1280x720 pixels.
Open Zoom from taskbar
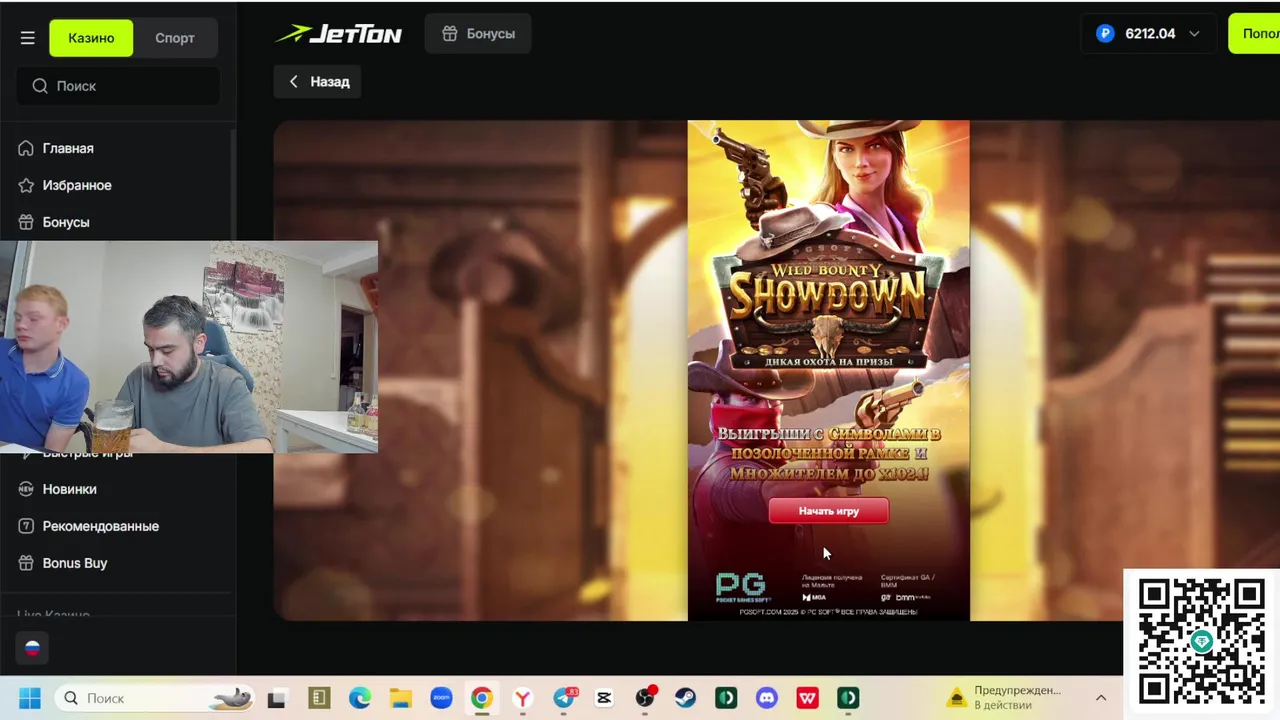[441, 698]
